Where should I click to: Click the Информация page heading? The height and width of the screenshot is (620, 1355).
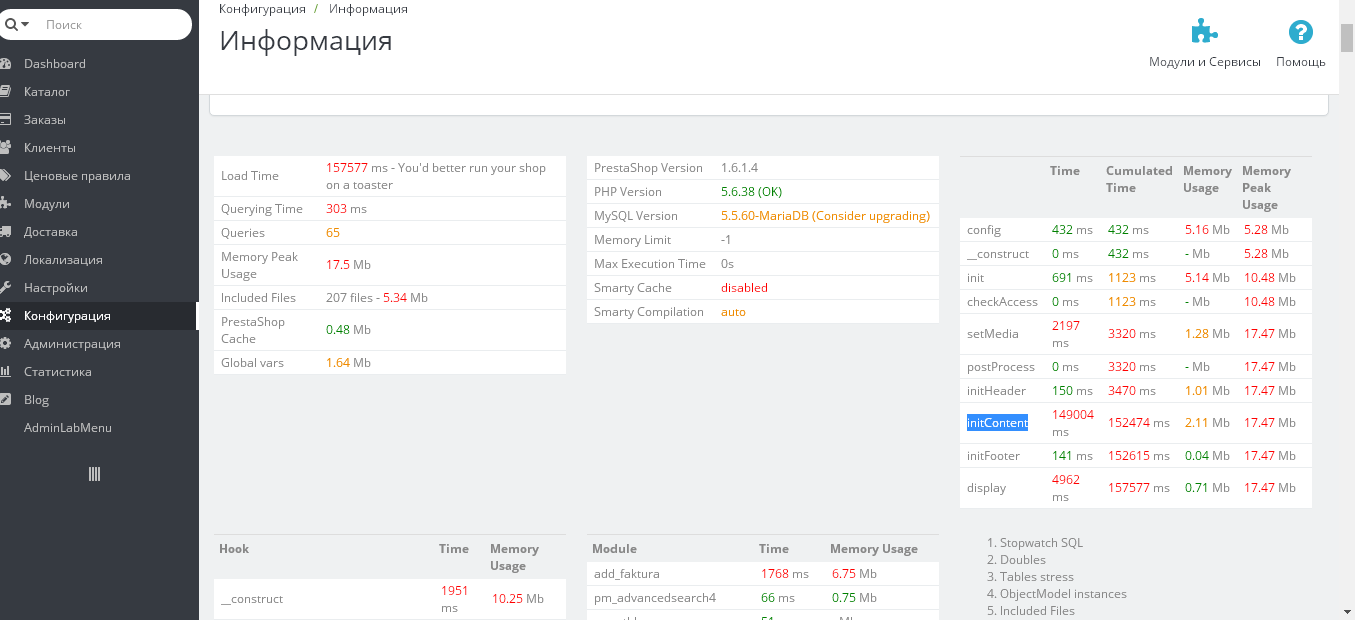[x=306, y=41]
